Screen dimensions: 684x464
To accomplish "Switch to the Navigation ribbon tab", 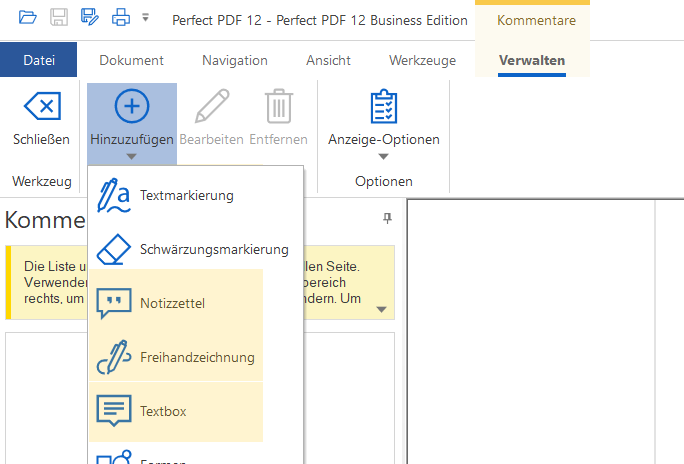I will click(234, 61).
